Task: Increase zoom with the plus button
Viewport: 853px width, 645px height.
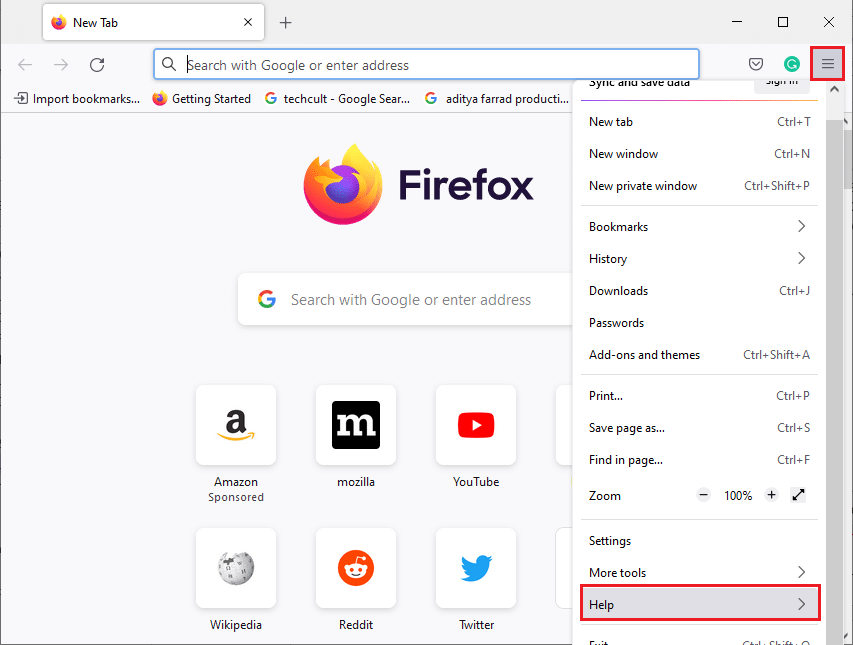Action: tap(771, 495)
